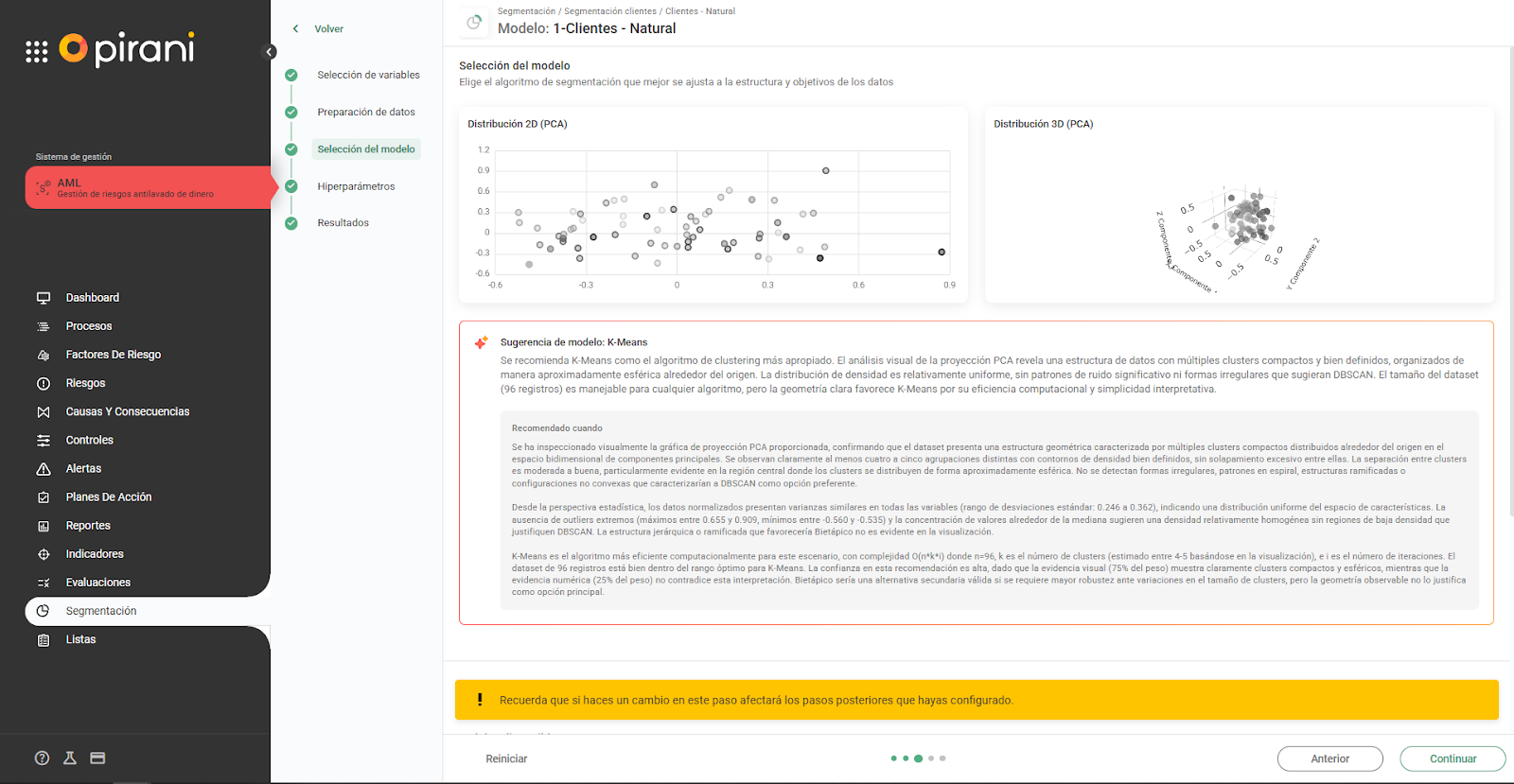Jump to the Hiperparámetros step checkmark

click(291, 186)
